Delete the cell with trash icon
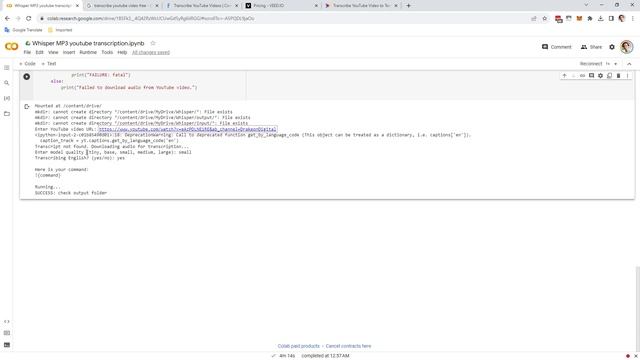The width and height of the screenshot is (640, 360). click(618, 76)
